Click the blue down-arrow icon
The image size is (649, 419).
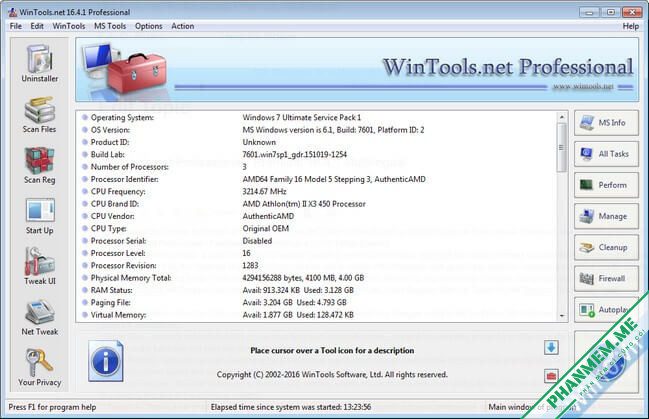(x=551, y=348)
